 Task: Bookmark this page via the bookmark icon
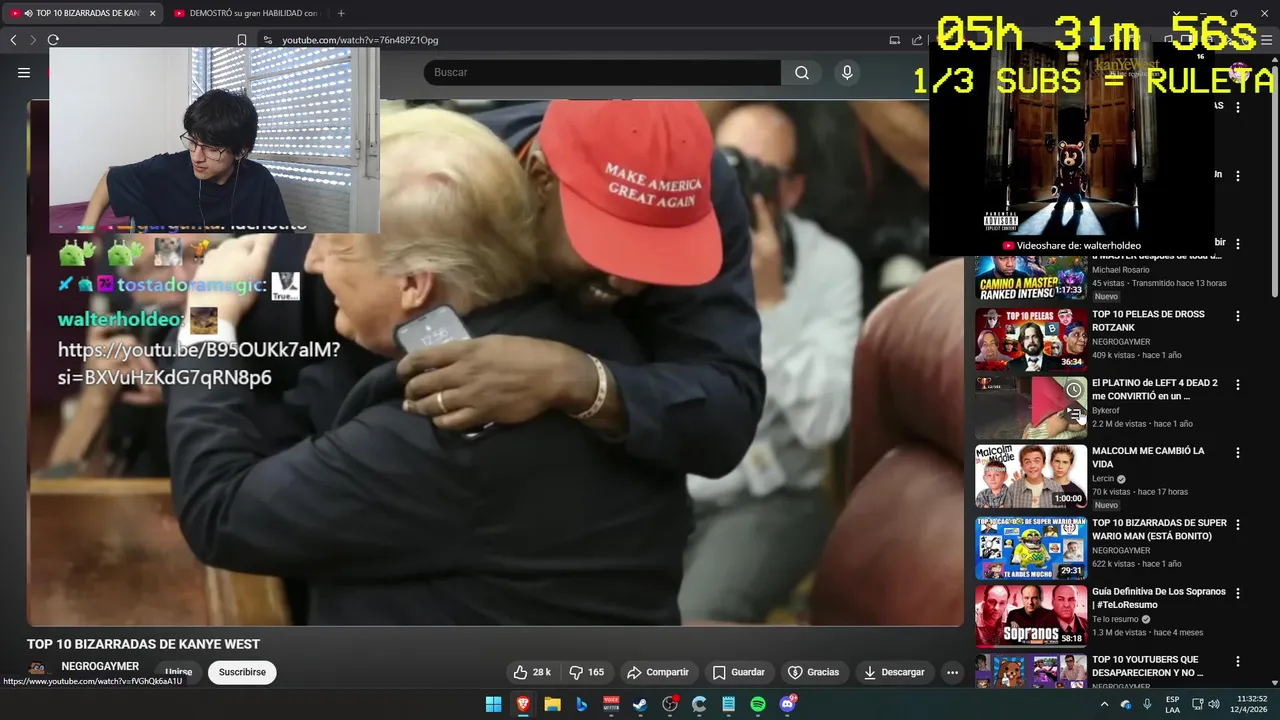click(241, 40)
